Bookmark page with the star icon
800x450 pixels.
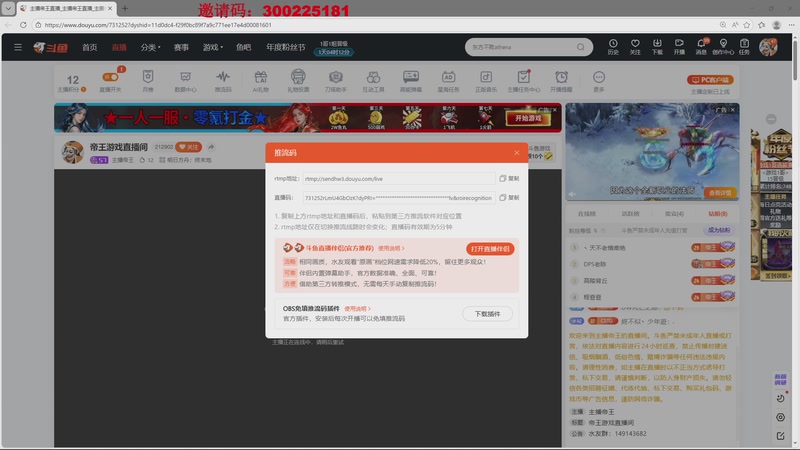click(747, 24)
